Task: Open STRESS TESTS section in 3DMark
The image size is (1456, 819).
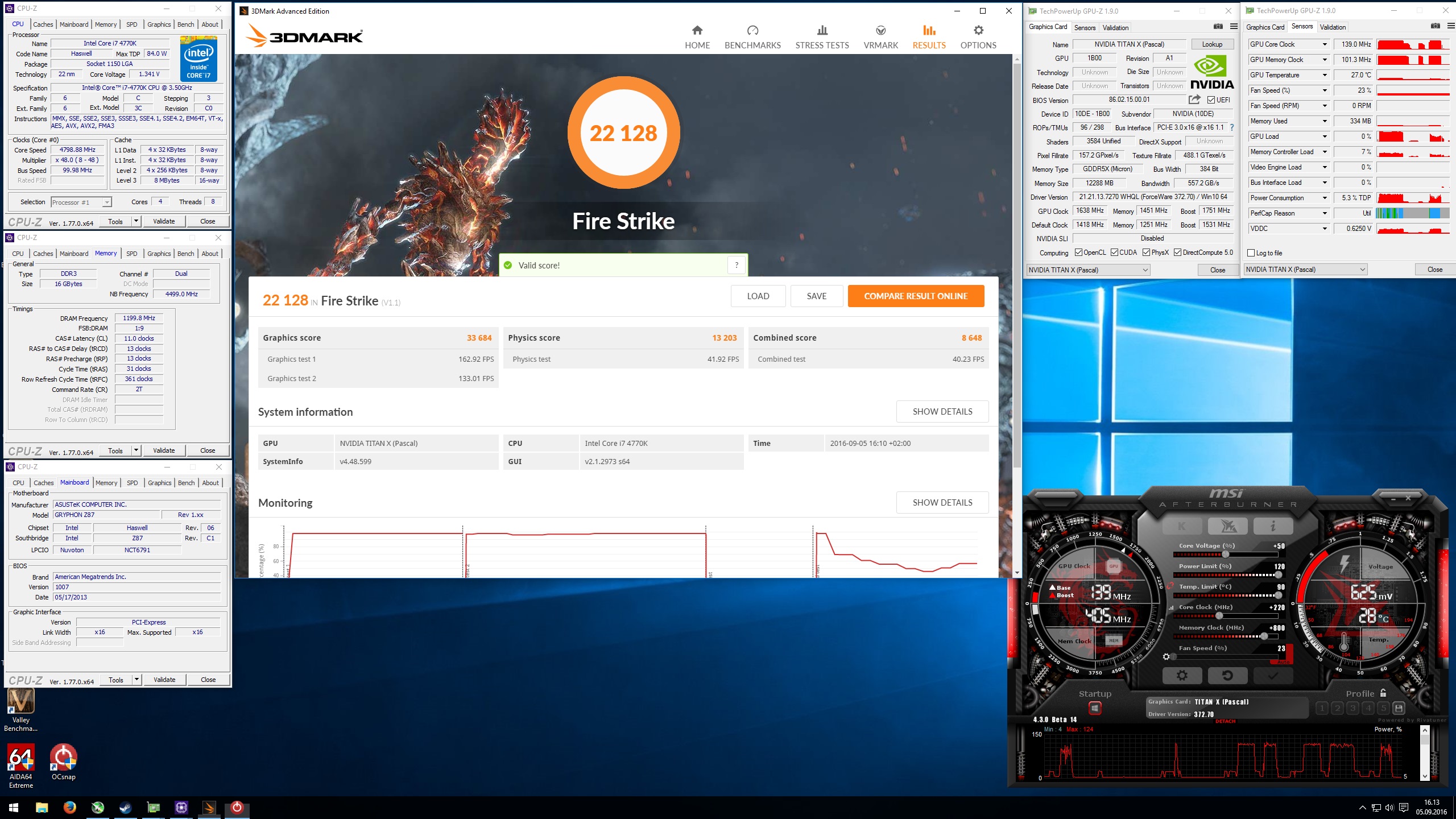Action: [822, 38]
